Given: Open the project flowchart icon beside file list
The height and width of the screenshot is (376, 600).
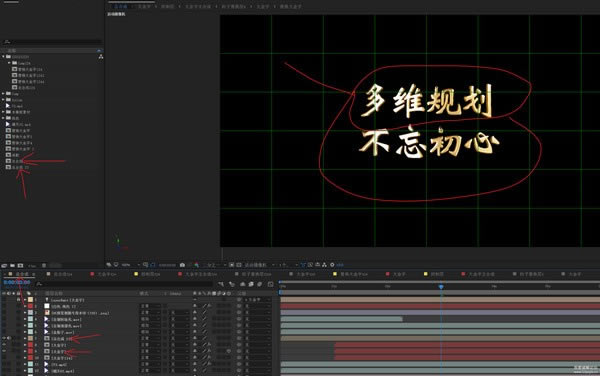Looking at the screenshot, I should (101, 57).
